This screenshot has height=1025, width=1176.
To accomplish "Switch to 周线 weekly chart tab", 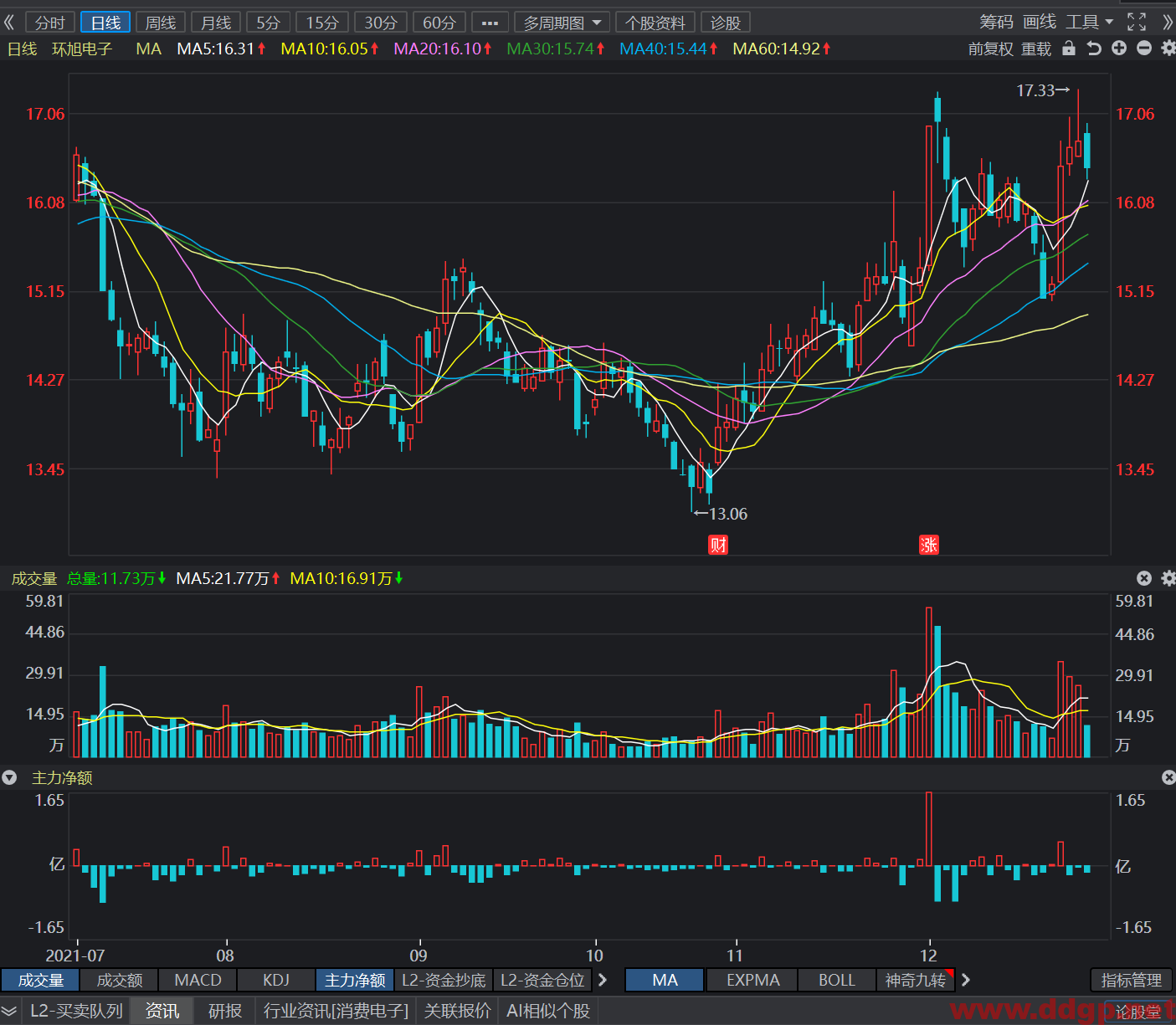I will click(160, 23).
